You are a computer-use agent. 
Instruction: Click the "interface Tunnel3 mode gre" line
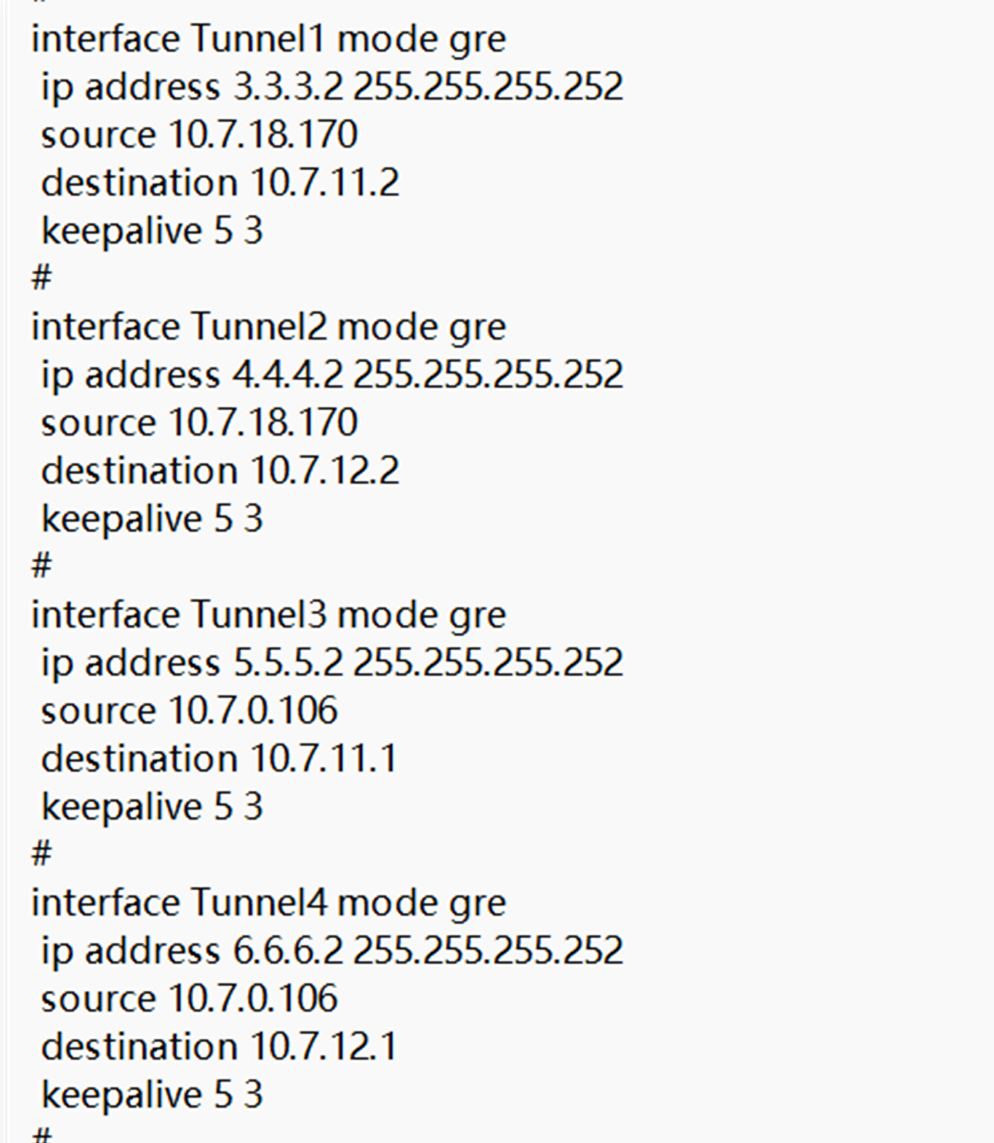268,614
